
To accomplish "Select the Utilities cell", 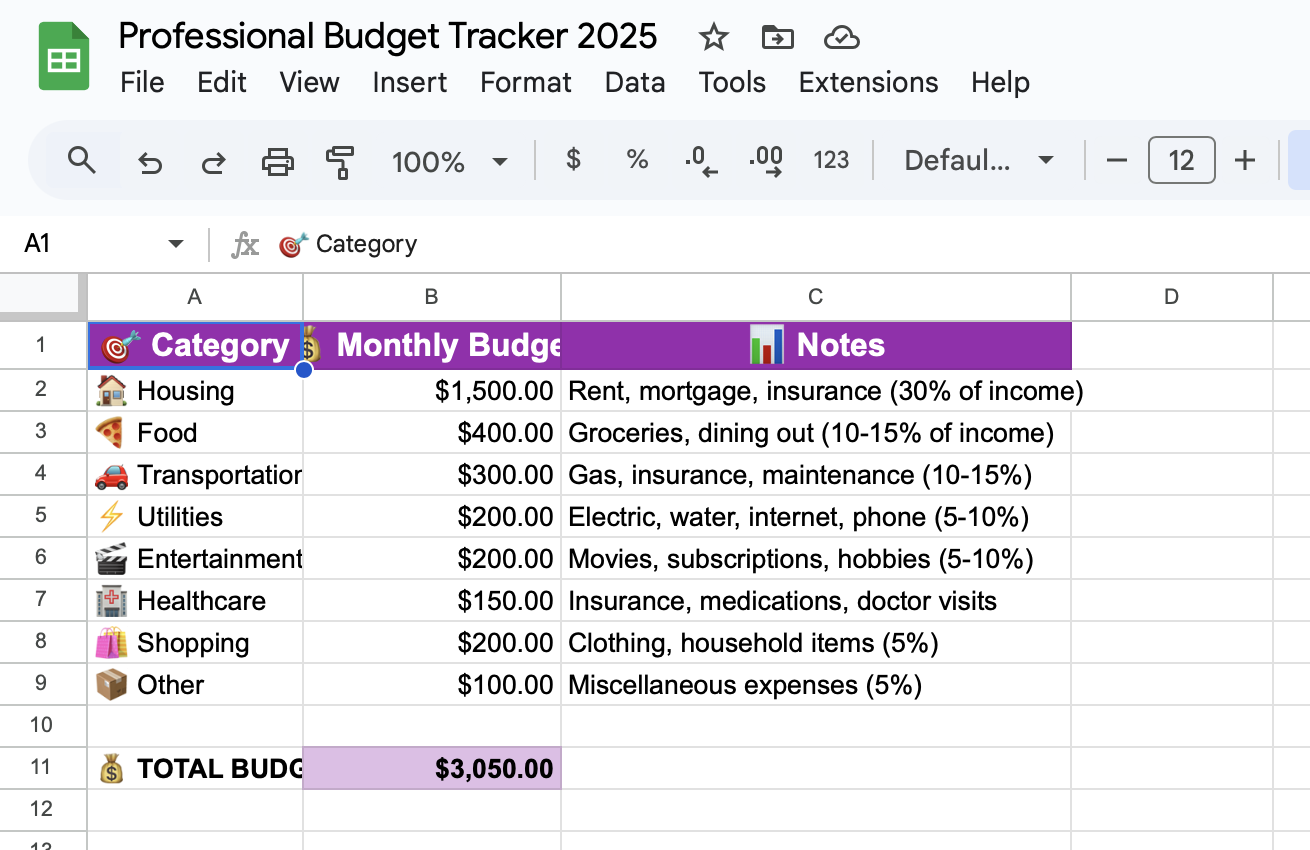I will click(195, 516).
